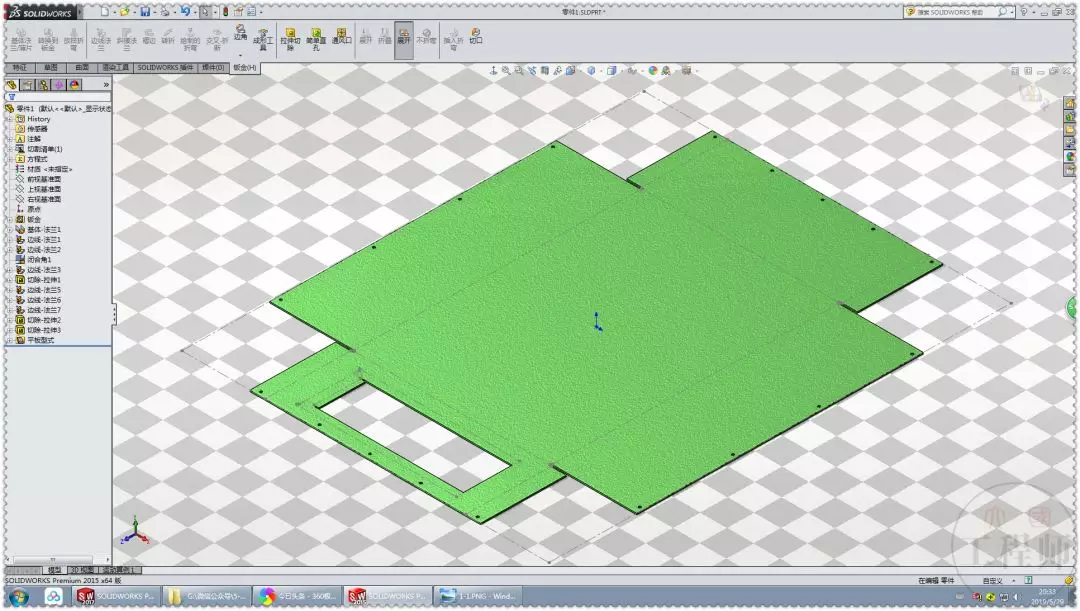Click the 拉伸切除 extruded cut tool

pyautogui.click(x=290, y=39)
